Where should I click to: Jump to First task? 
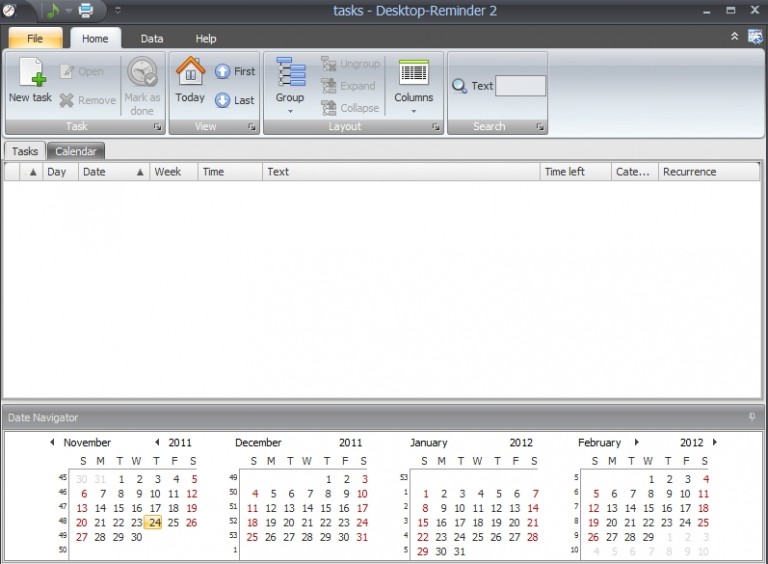235,71
